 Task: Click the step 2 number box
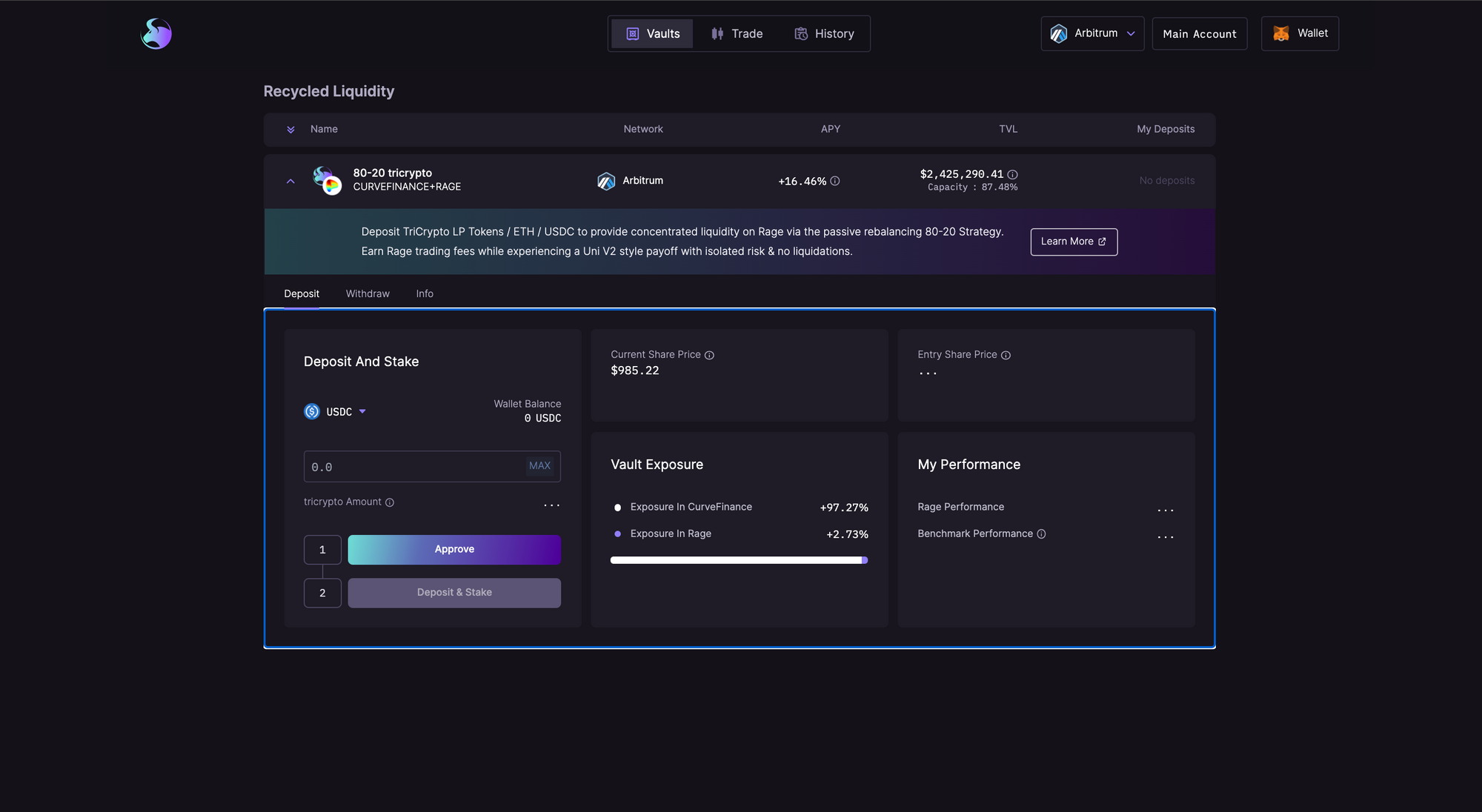(x=322, y=593)
